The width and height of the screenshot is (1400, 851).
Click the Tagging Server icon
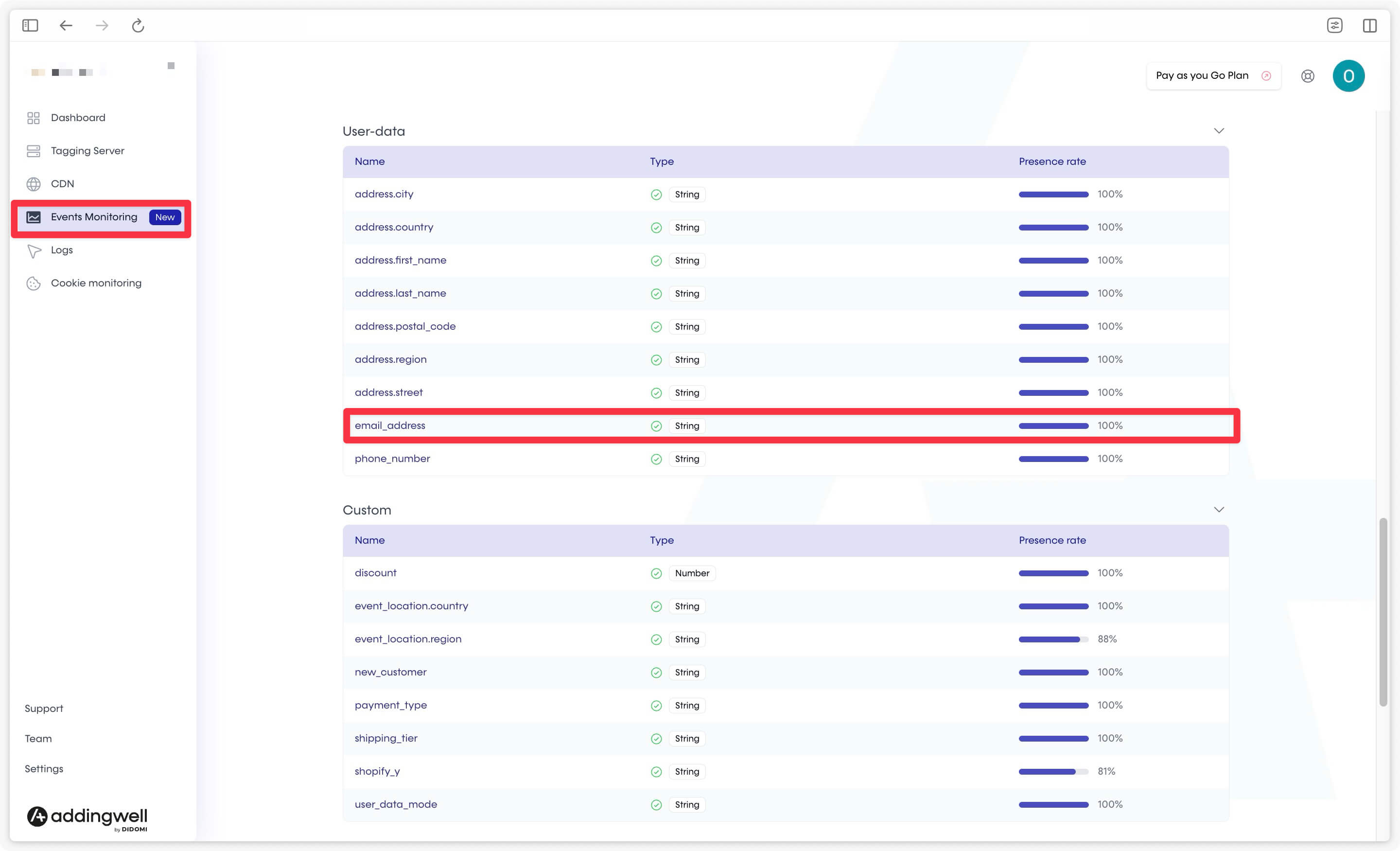point(34,151)
